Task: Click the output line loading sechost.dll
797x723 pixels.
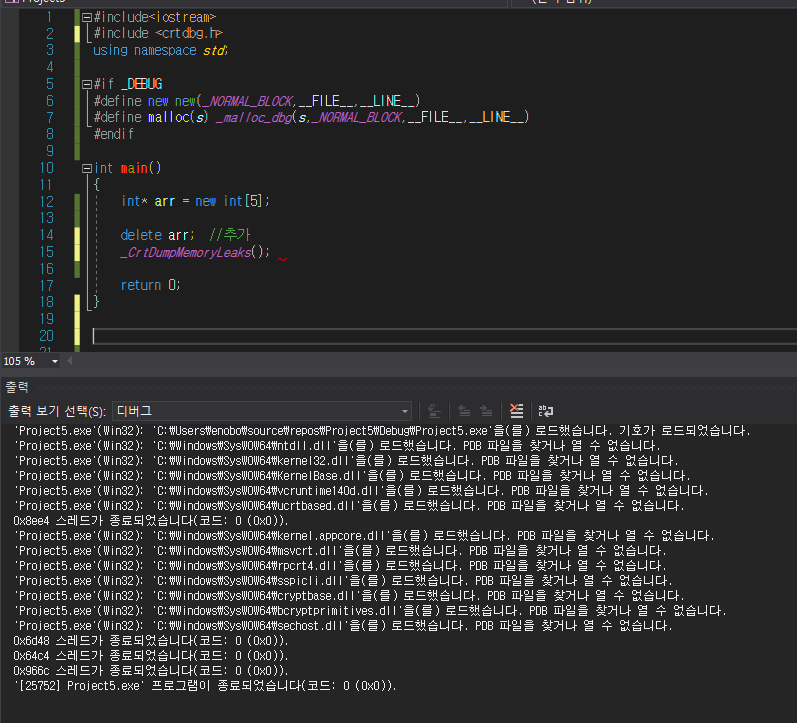Action: click(x=343, y=626)
